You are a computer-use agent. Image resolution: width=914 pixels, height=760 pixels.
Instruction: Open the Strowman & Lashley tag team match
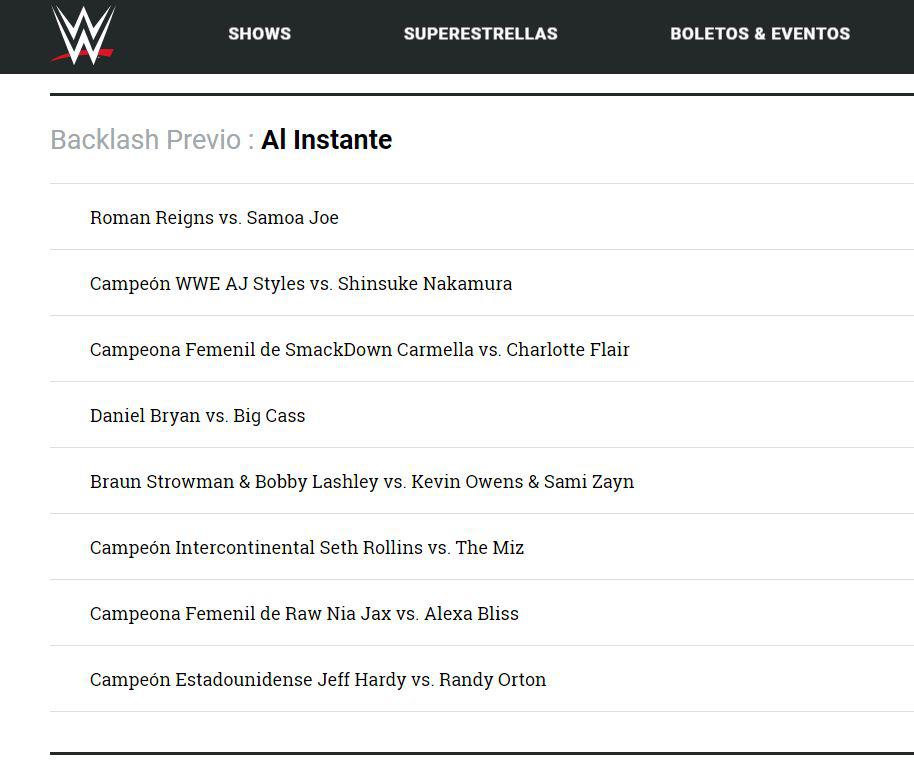click(361, 481)
